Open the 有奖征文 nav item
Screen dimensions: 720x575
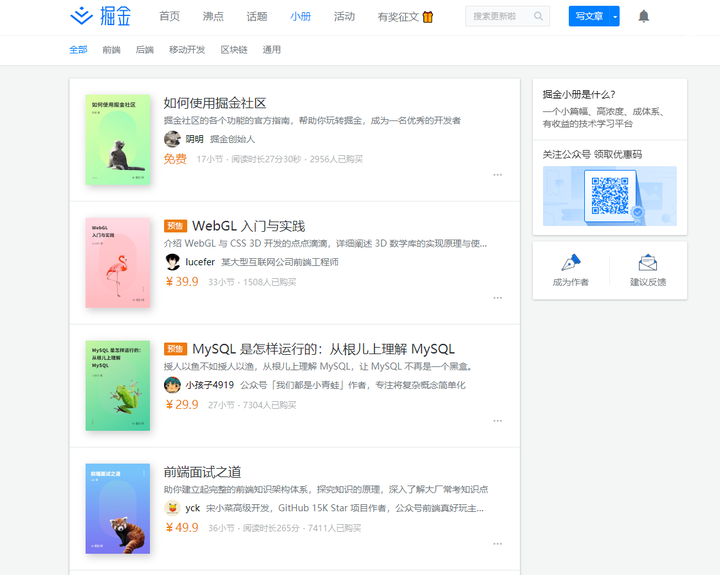(x=398, y=17)
